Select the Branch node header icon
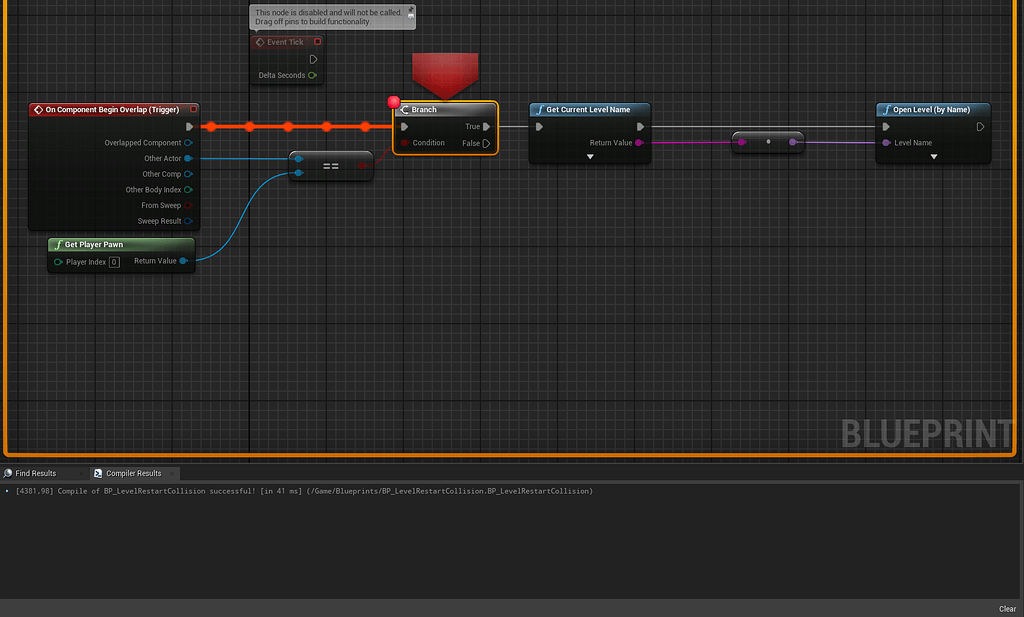 point(405,109)
